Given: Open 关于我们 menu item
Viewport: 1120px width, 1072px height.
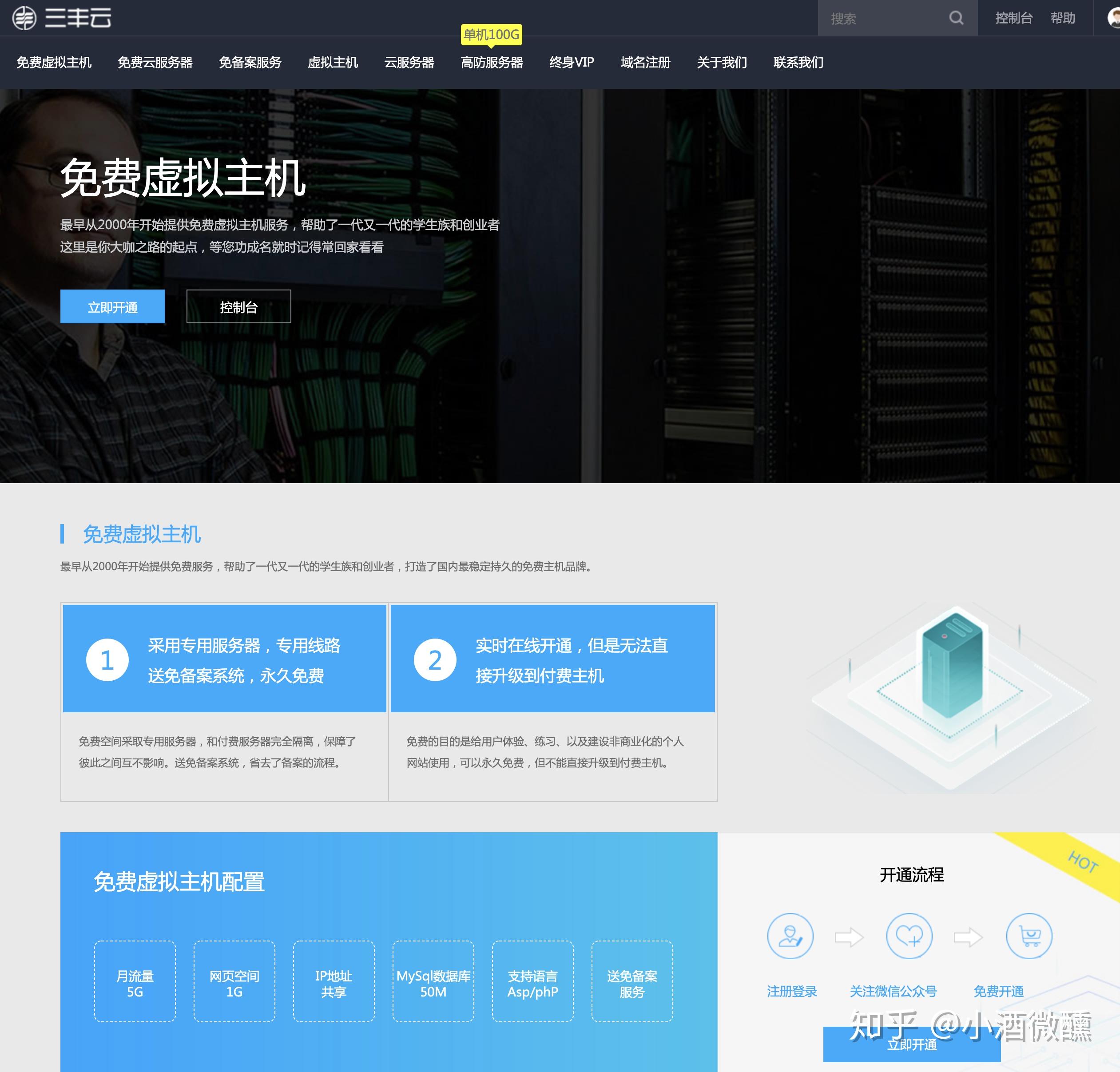Looking at the screenshot, I should tap(722, 62).
